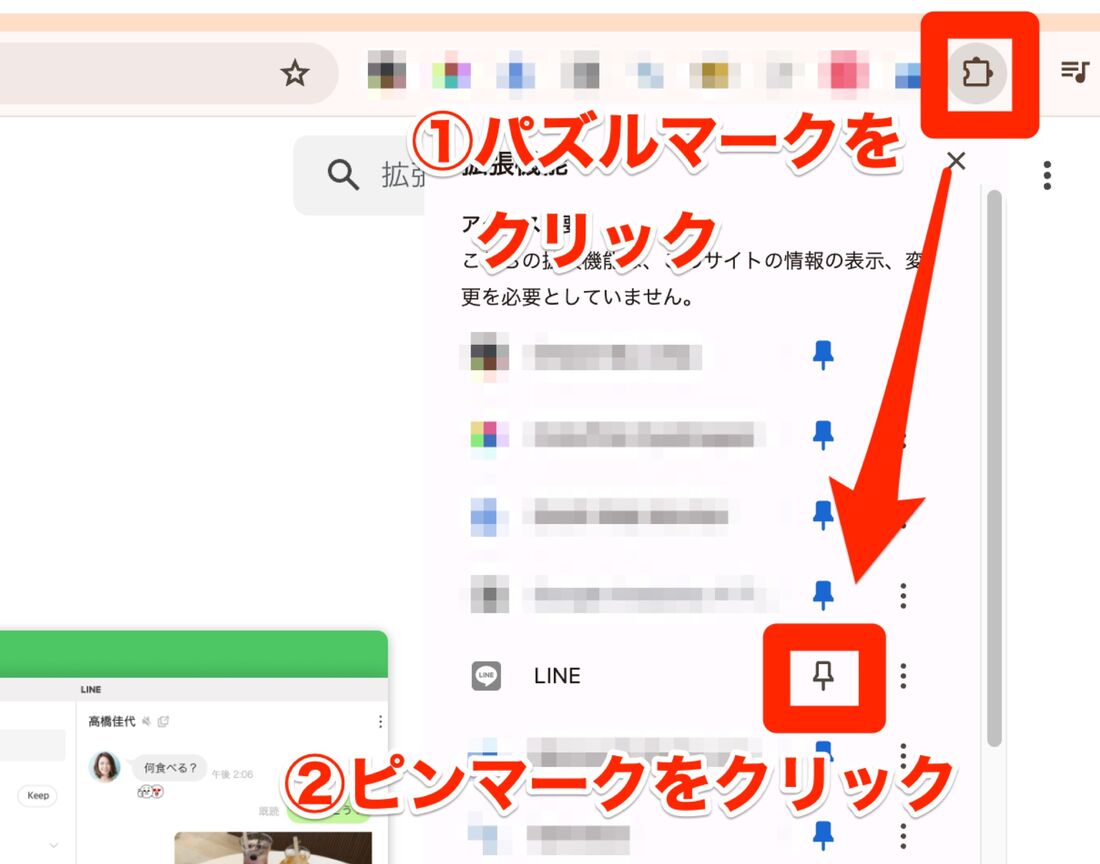
Task: Open the three-dot menu in 高橋佳代 chat
Action: (380, 722)
